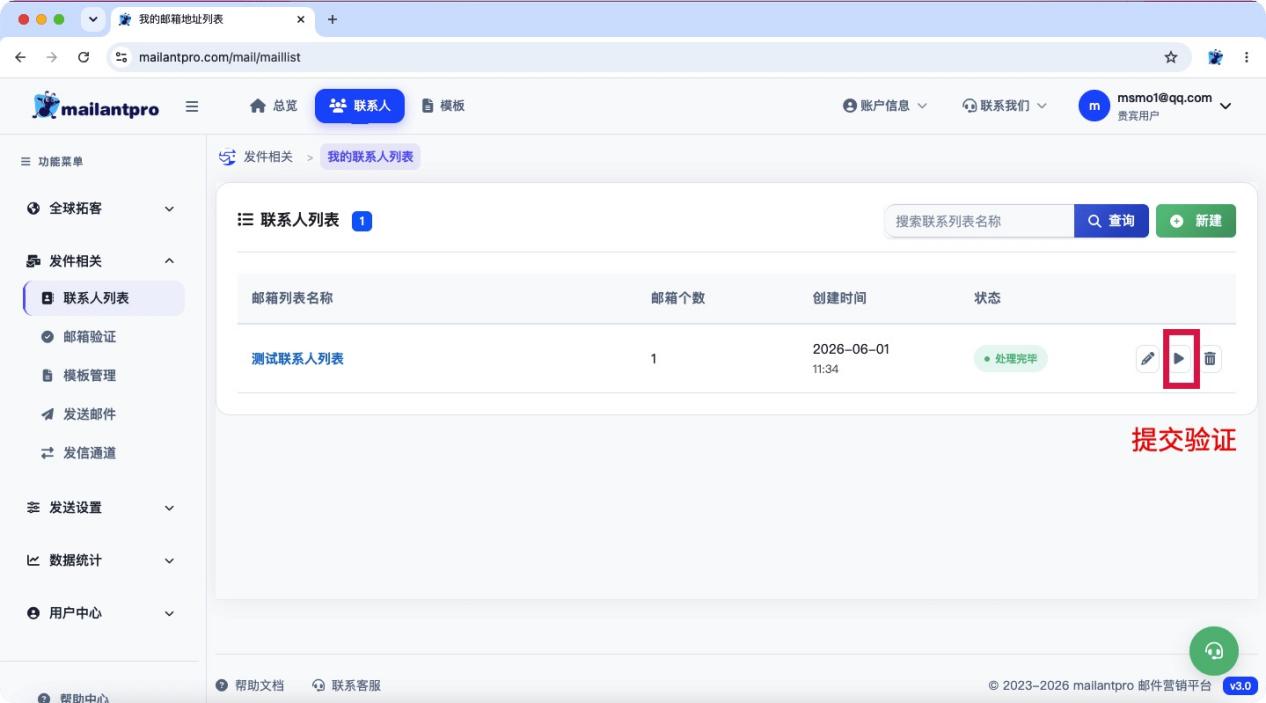Expand the 账户信息 dropdown
This screenshot has width=1266, height=703.
(885, 106)
